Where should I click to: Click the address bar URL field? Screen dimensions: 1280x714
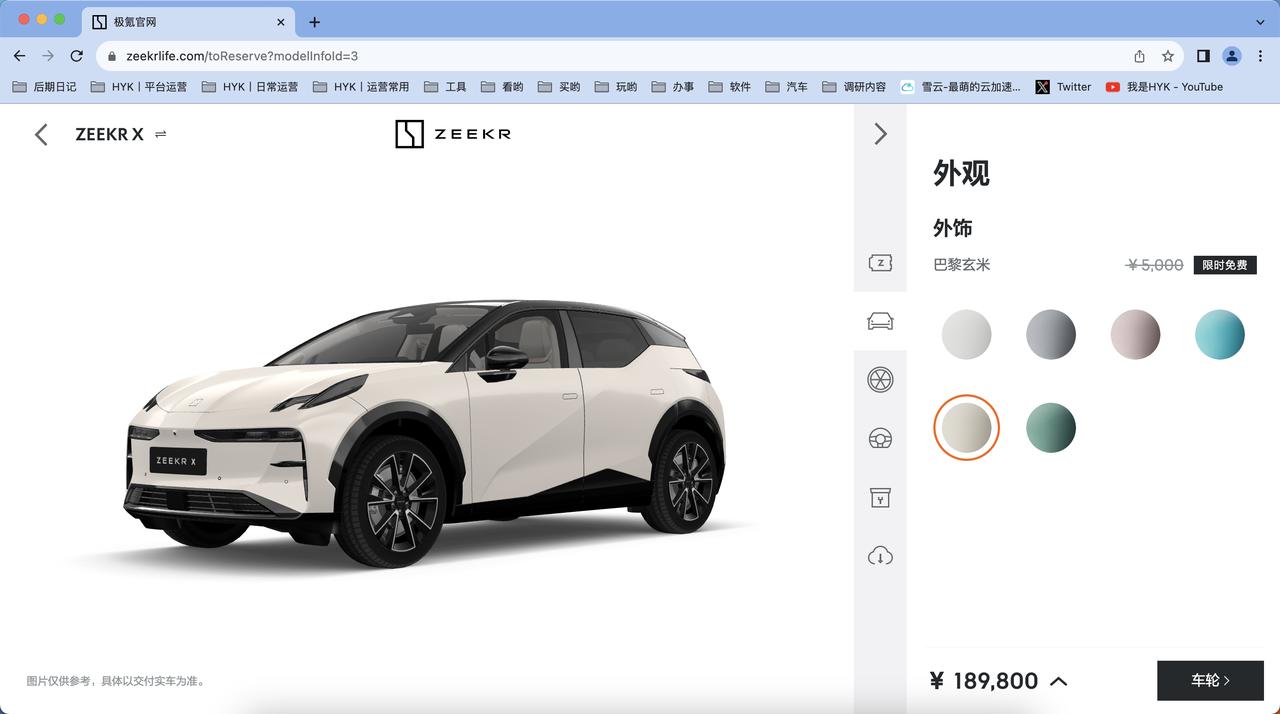coord(640,56)
